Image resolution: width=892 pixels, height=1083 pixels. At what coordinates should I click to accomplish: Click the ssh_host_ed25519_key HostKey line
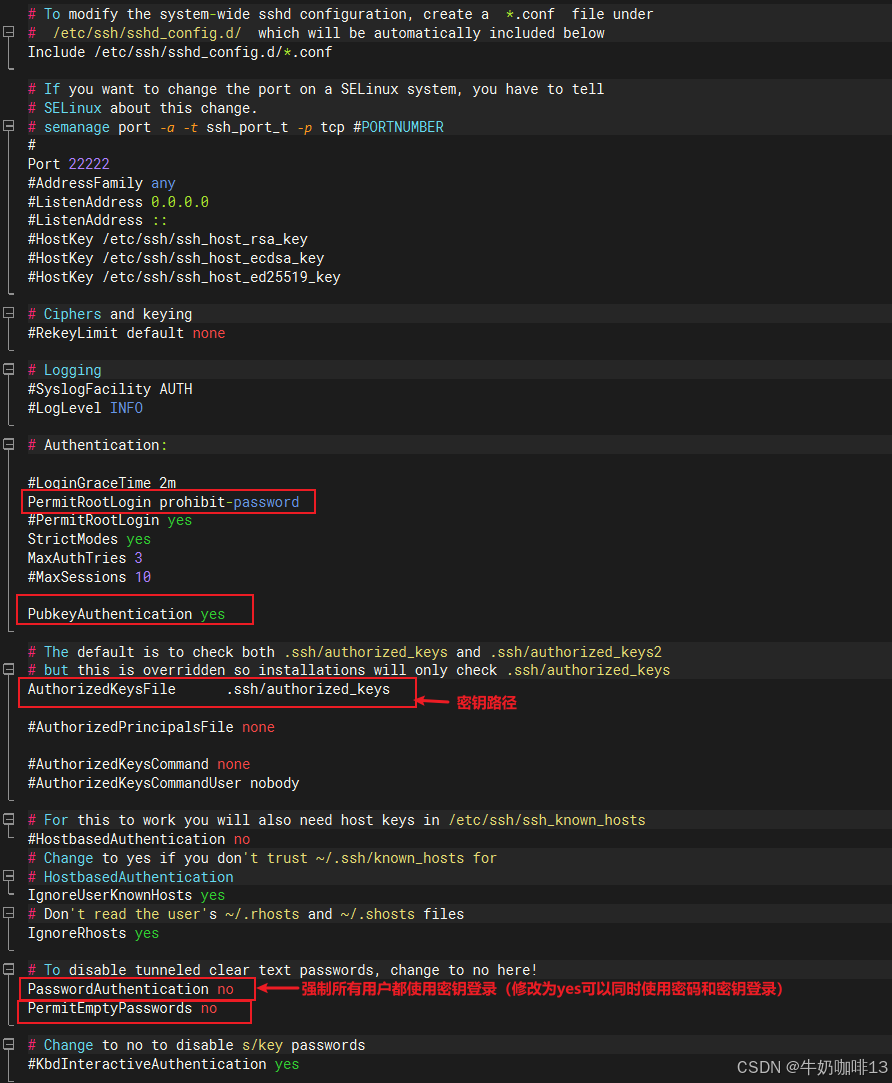[x=184, y=277]
